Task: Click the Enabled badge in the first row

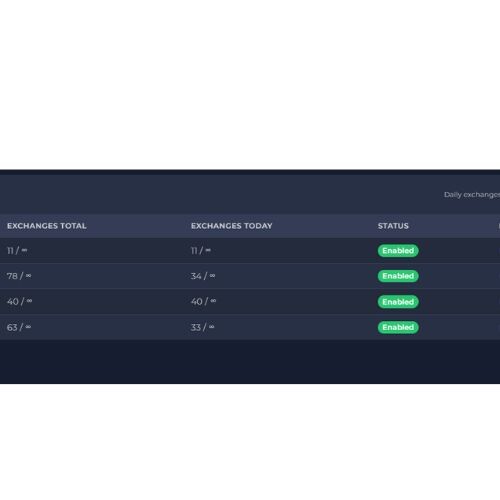Action: coord(398,251)
